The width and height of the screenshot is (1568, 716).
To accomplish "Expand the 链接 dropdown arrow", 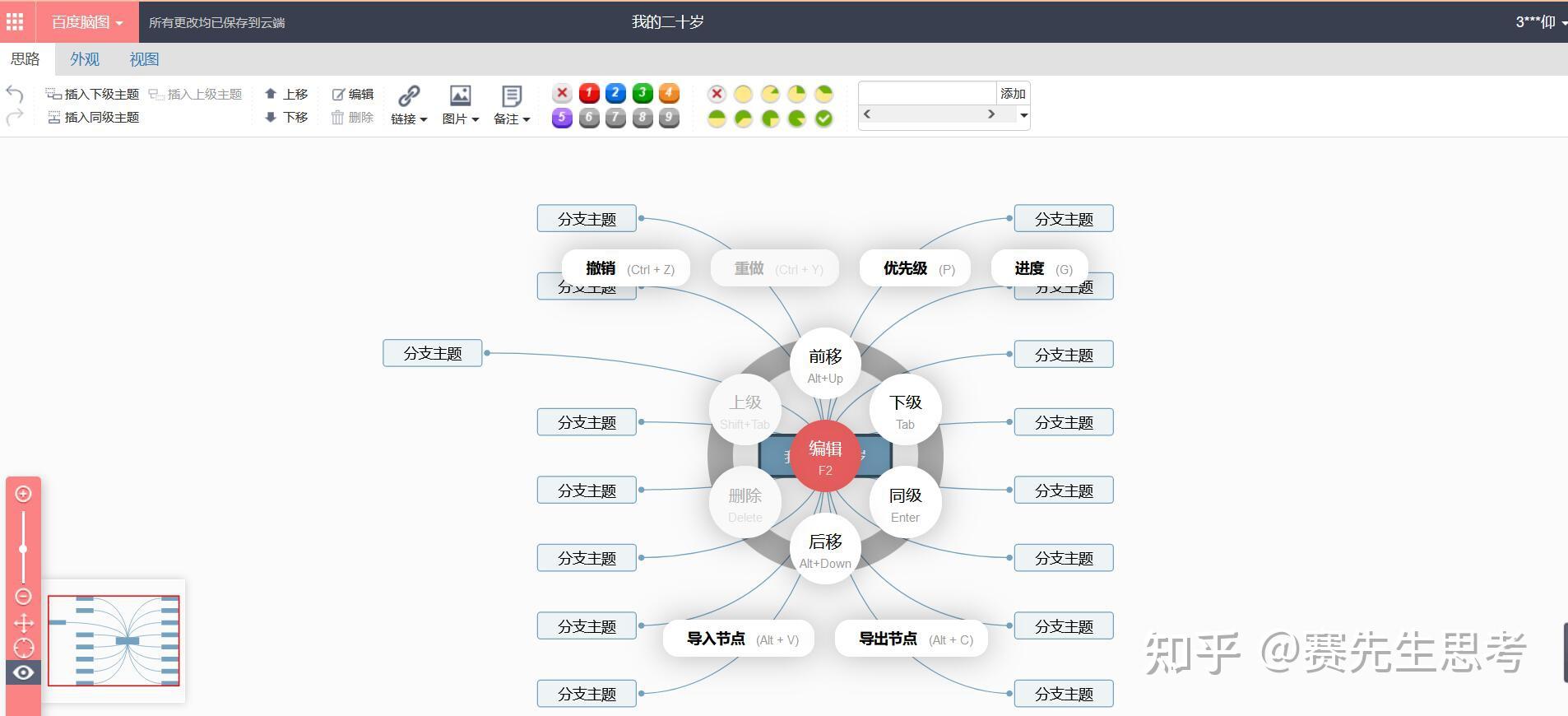I will (424, 119).
